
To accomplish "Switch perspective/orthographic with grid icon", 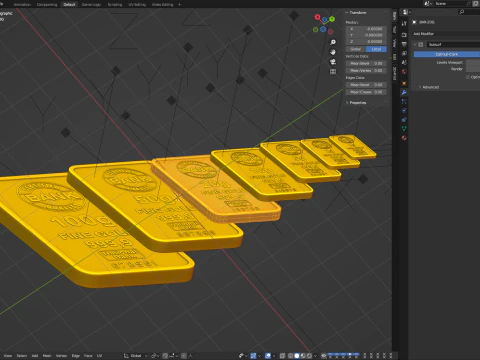I will [333, 71].
